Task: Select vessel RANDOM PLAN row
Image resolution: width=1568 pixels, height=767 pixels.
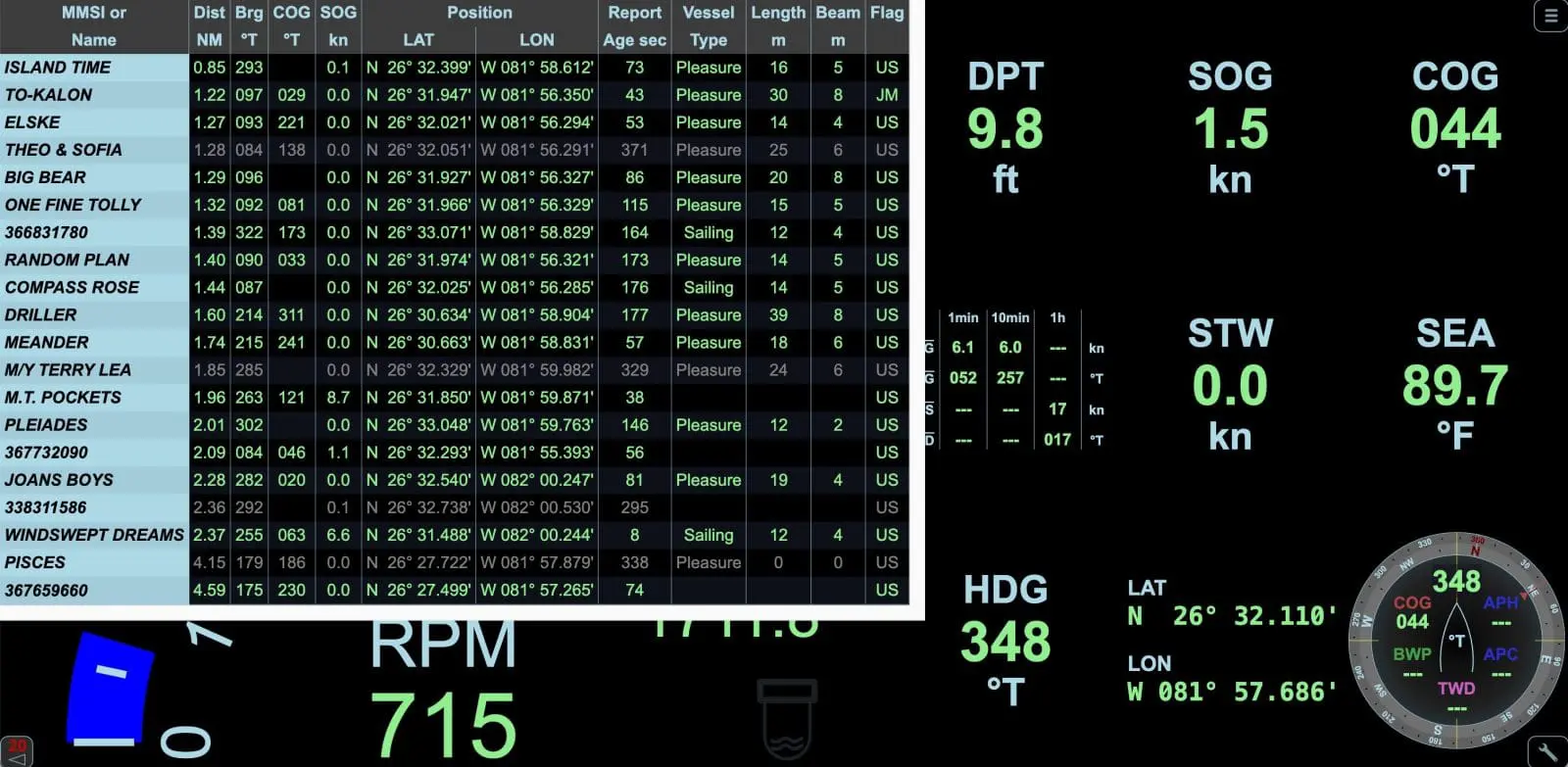Action: (x=454, y=260)
